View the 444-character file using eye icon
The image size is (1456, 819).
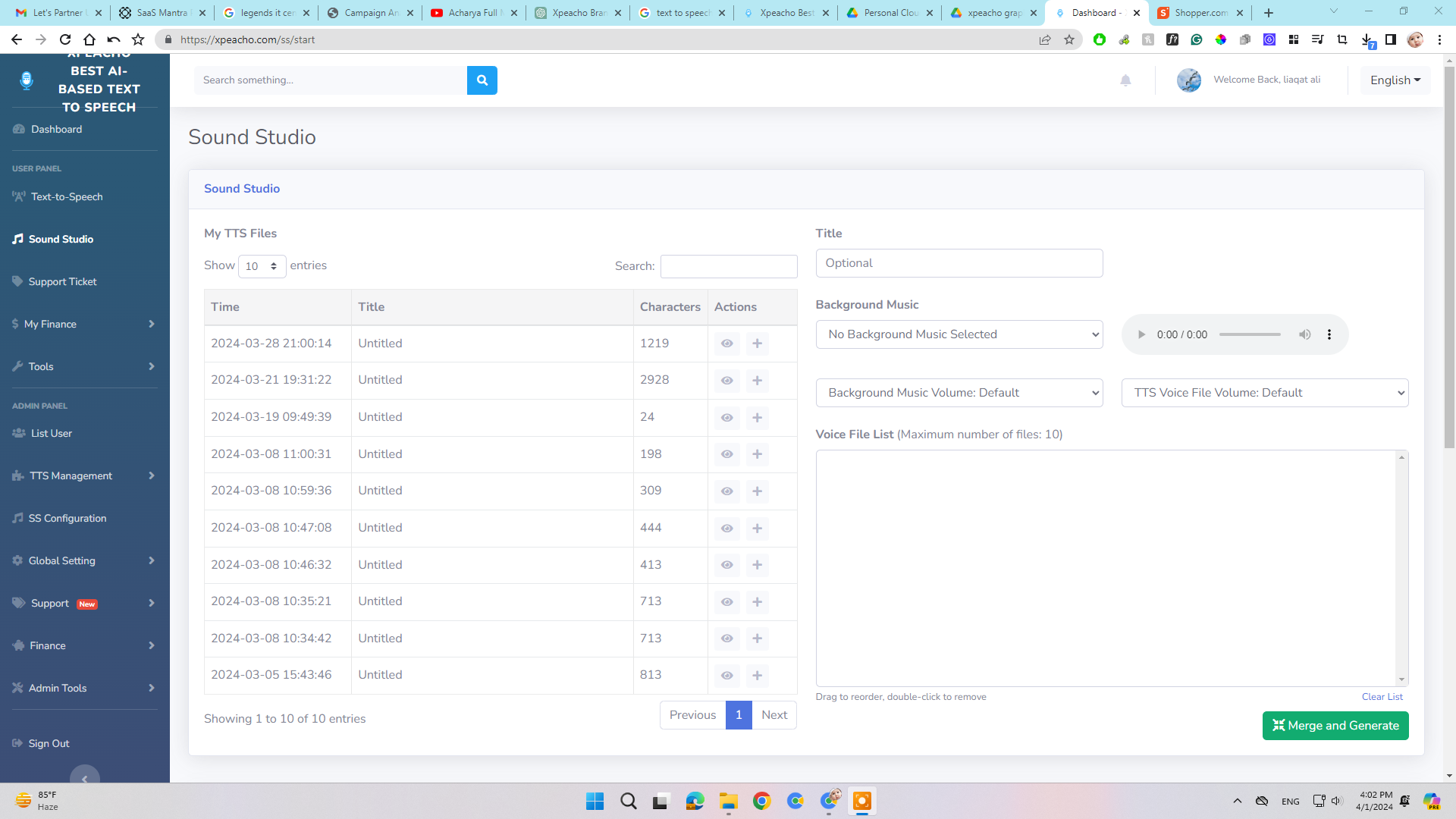(726, 529)
